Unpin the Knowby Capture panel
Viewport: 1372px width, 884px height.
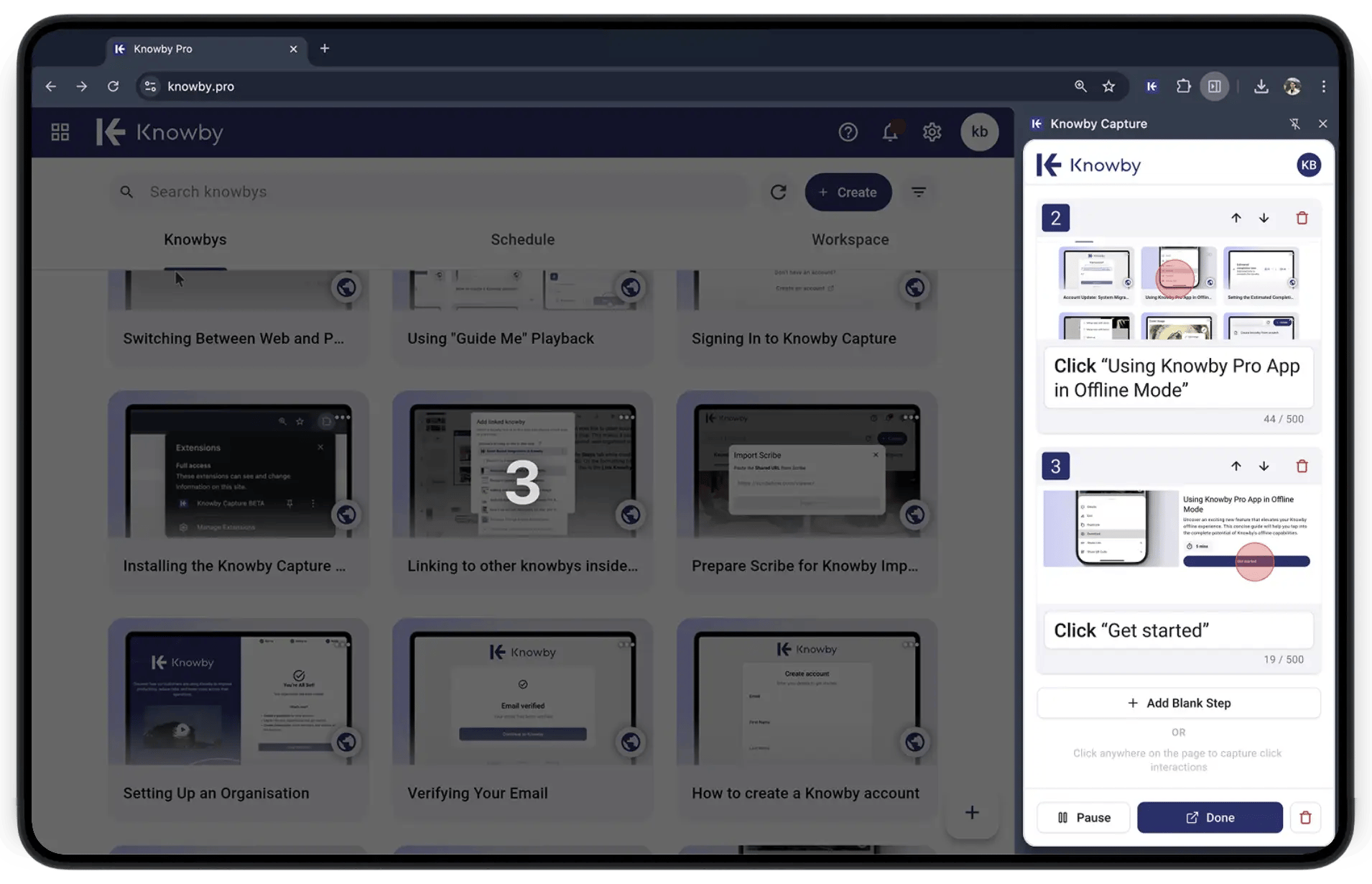pos(1295,124)
